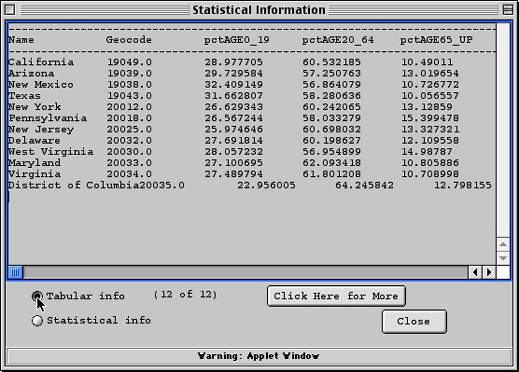Close the Statistical Information dialog via Close button
Screen dimensions: 519x372
click(414, 321)
